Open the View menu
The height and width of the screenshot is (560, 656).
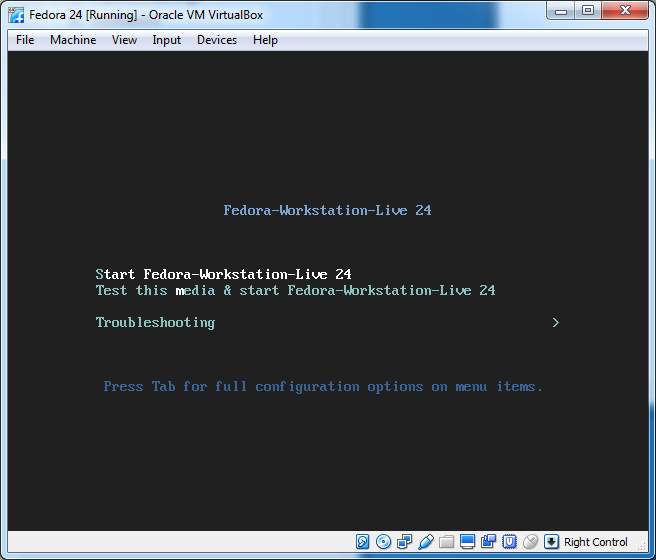124,40
